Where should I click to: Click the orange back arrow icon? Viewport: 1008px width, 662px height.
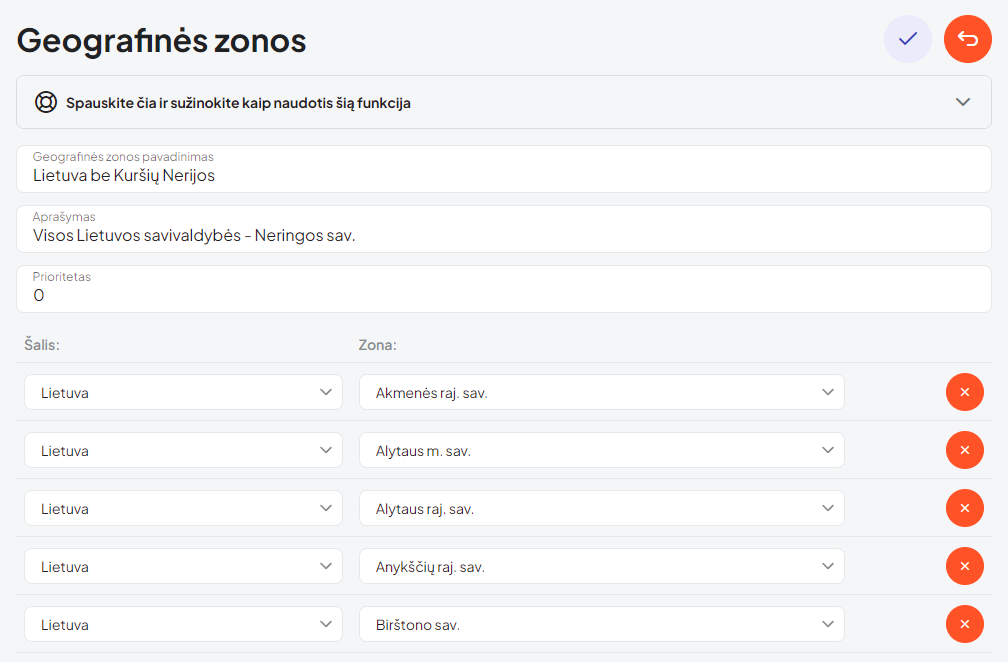click(x=967, y=39)
